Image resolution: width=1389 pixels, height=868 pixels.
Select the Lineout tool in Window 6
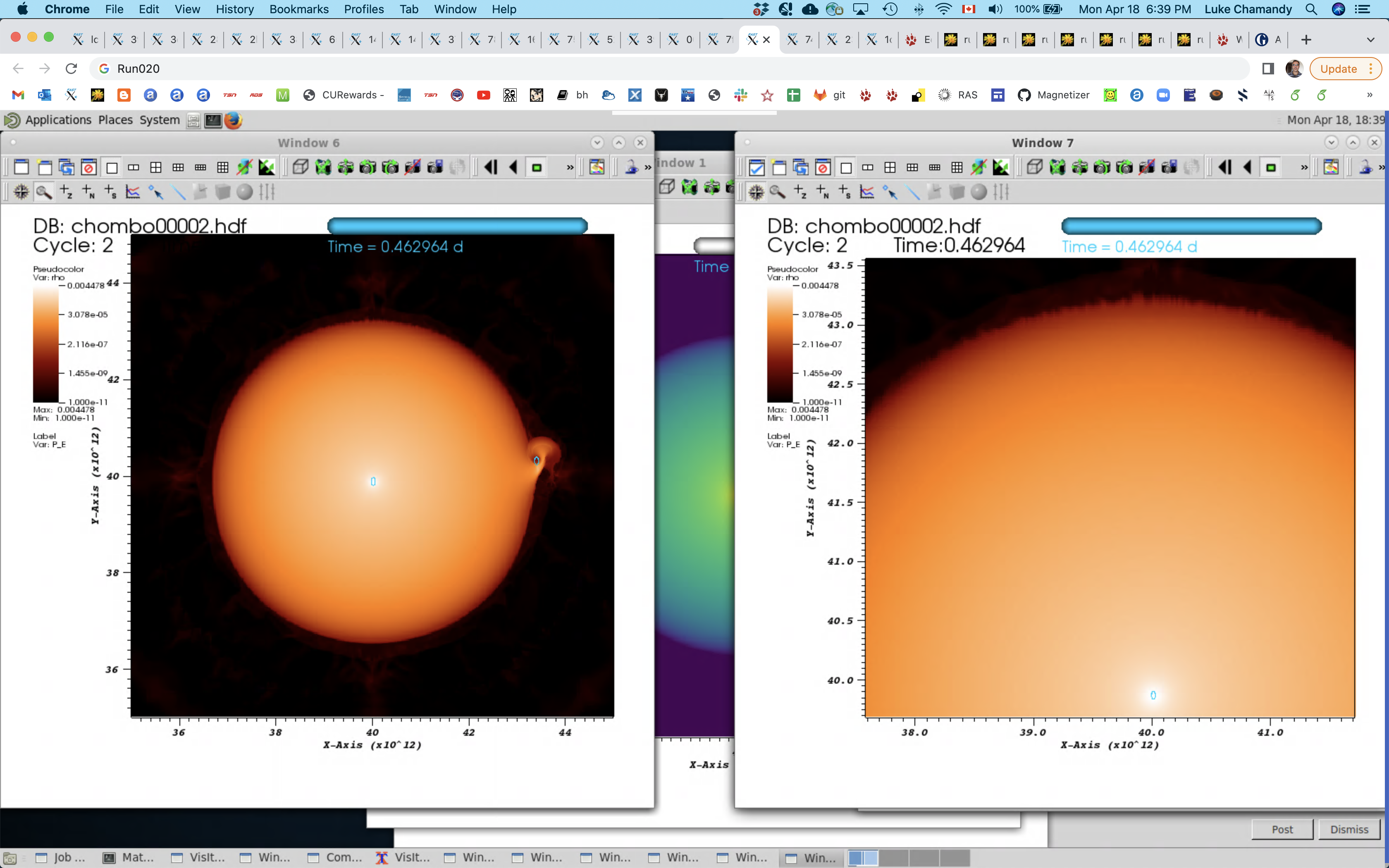pos(133,192)
